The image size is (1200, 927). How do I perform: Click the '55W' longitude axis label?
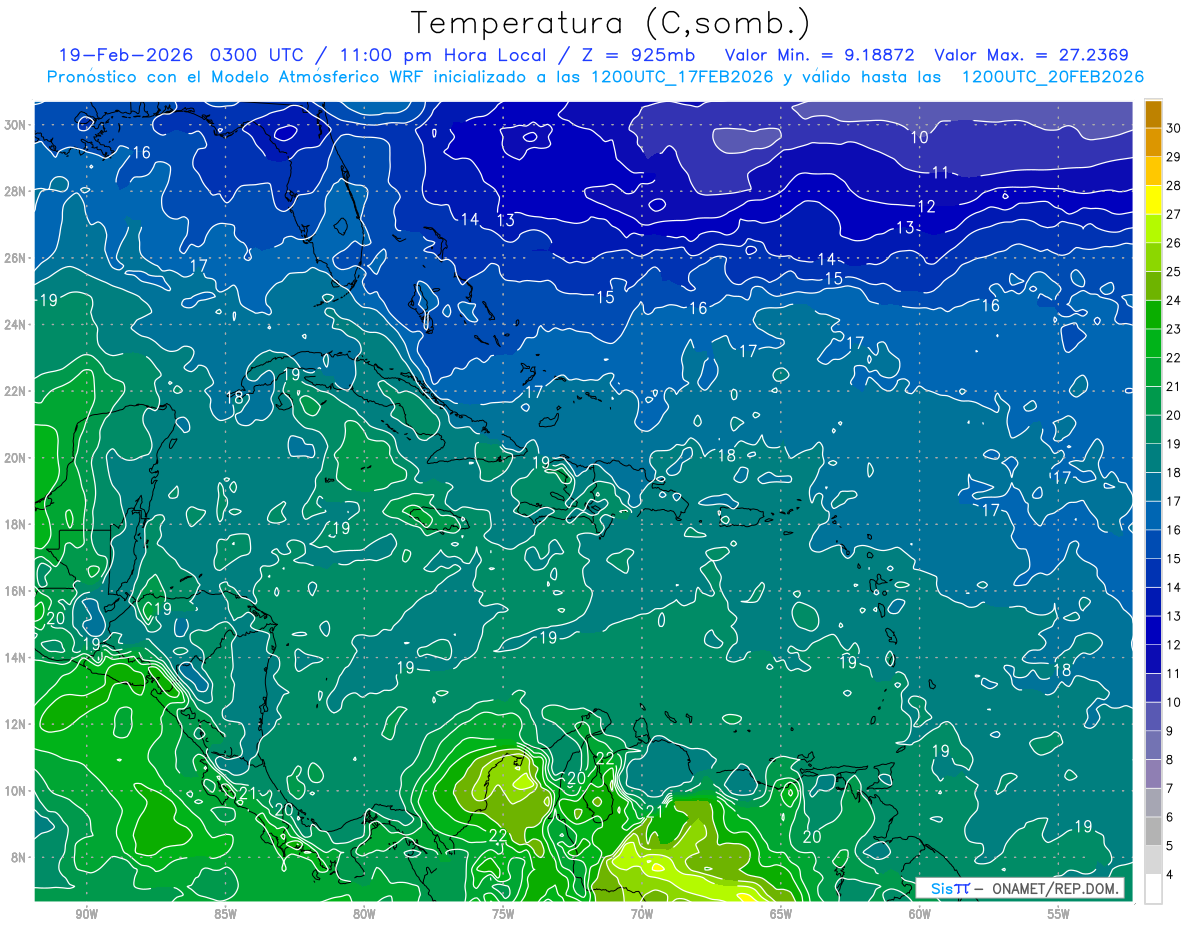[1059, 914]
